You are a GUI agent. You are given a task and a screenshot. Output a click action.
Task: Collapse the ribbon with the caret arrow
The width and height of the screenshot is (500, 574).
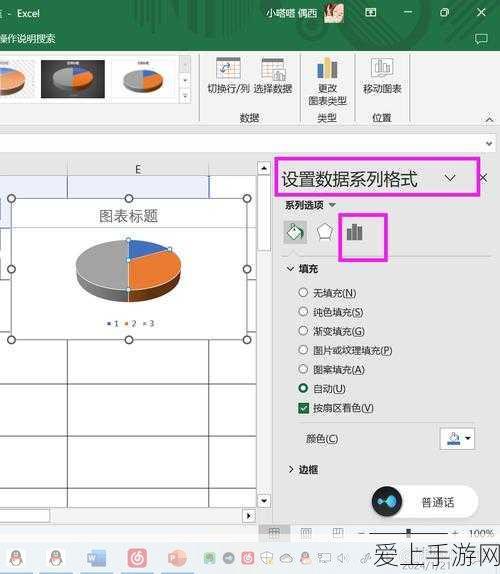pos(489,119)
